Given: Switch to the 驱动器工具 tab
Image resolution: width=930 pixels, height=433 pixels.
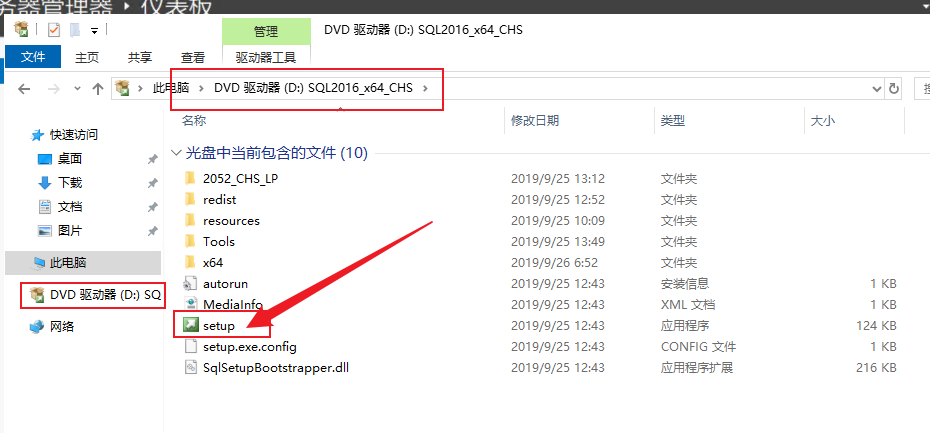Looking at the screenshot, I should point(266,58).
